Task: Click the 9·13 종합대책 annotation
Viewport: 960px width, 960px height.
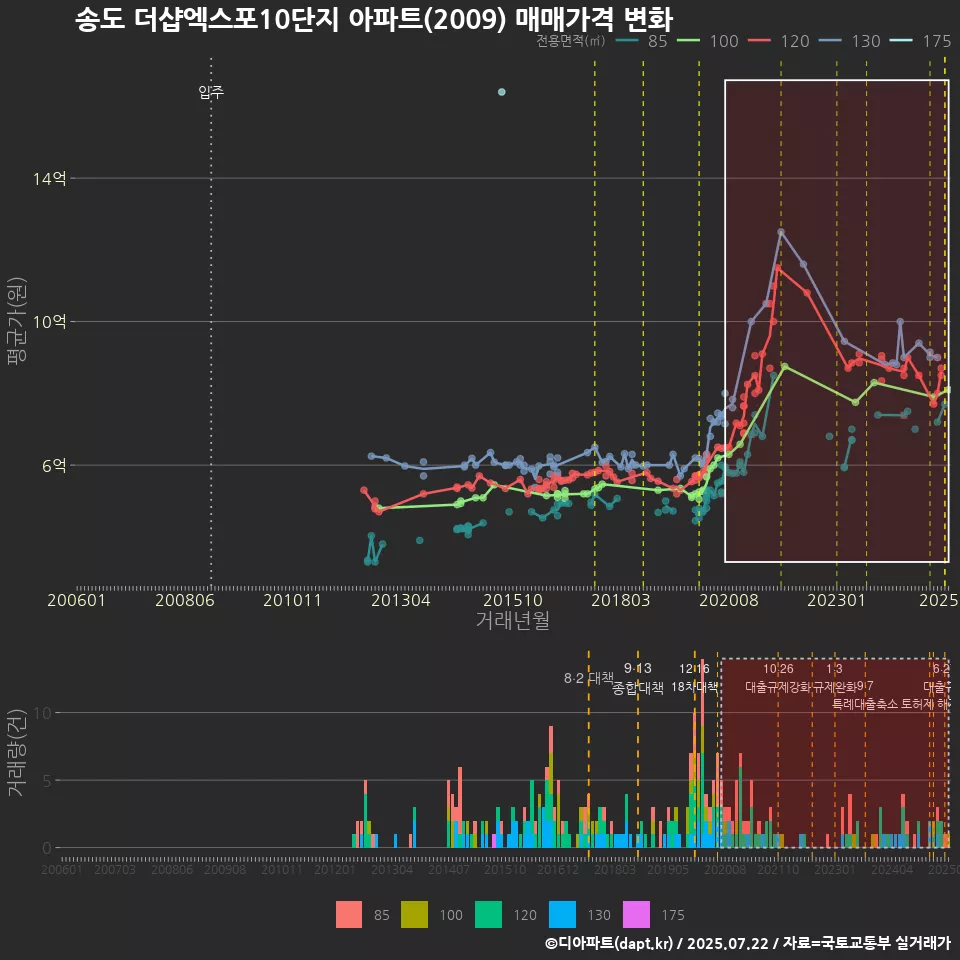Action: (x=638, y=678)
